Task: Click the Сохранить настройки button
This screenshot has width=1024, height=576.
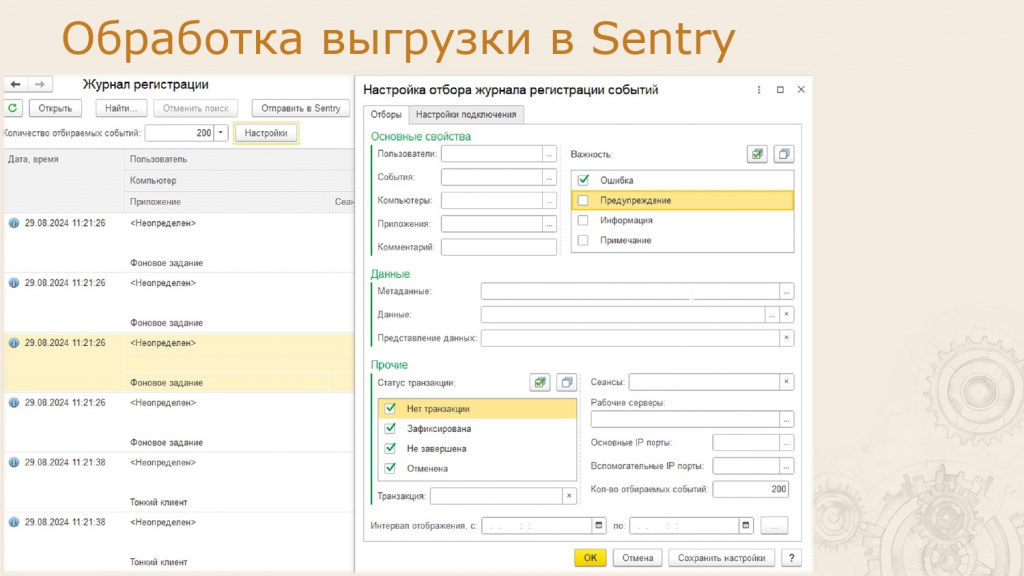Action: 722,558
